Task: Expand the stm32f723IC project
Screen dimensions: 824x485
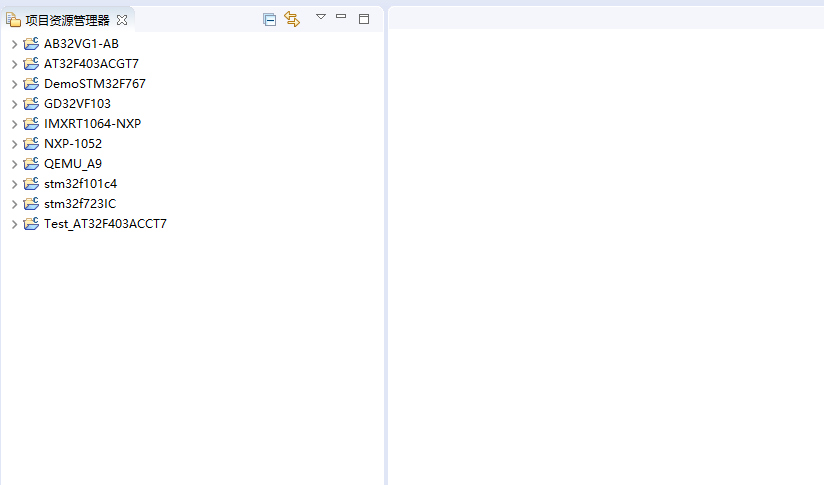Action: tap(15, 204)
